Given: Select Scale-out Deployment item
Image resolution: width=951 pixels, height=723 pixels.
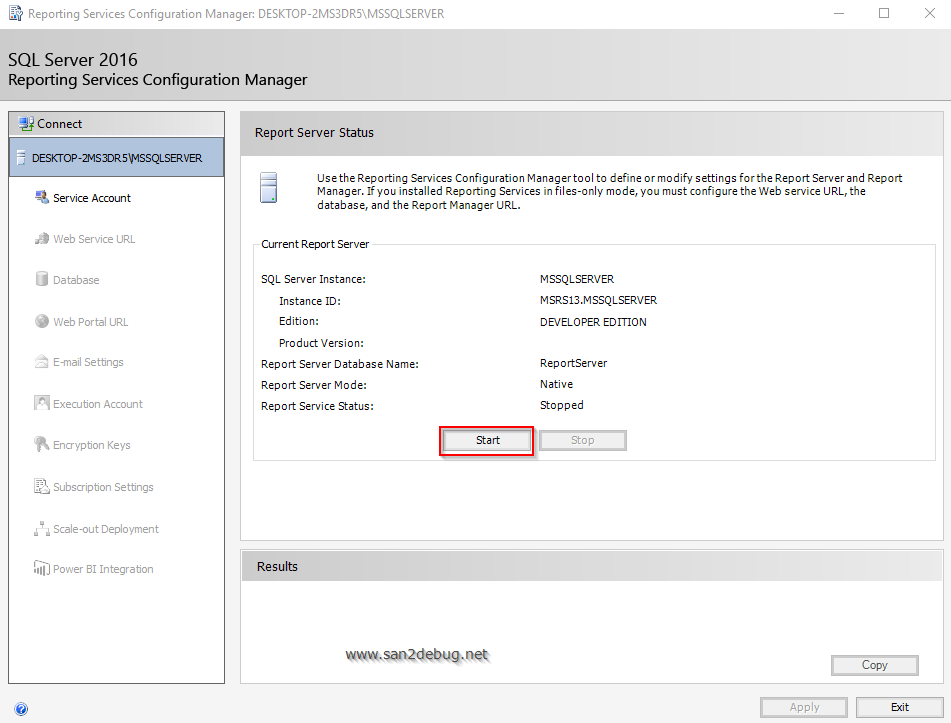Looking at the screenshot, I should (106, 529).
